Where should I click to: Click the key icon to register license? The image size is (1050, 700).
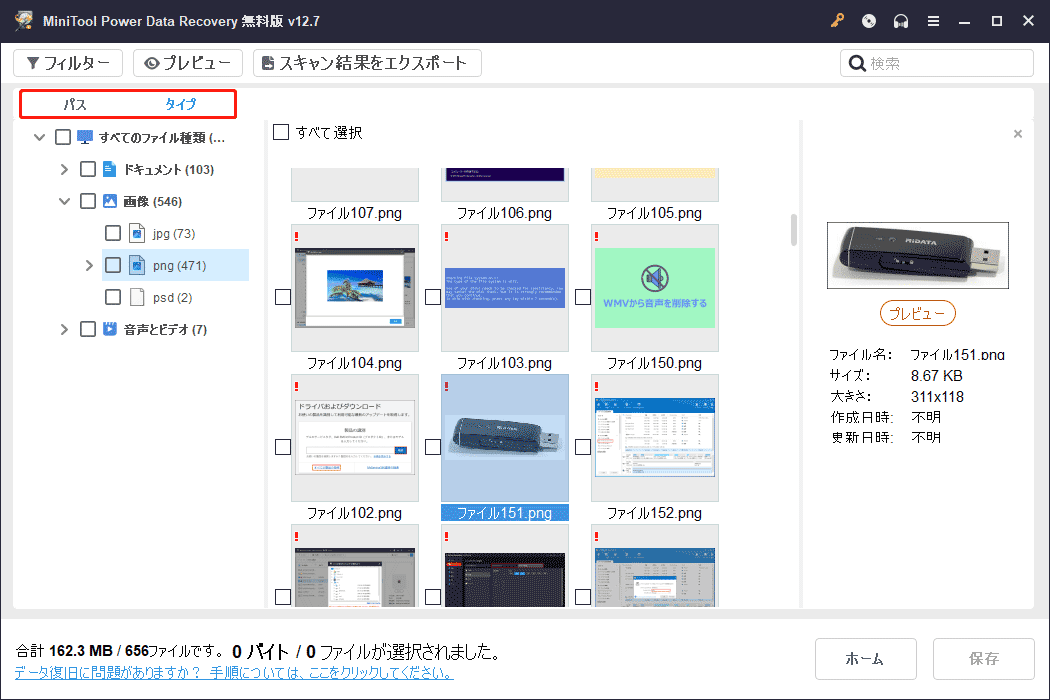(837, 20)
